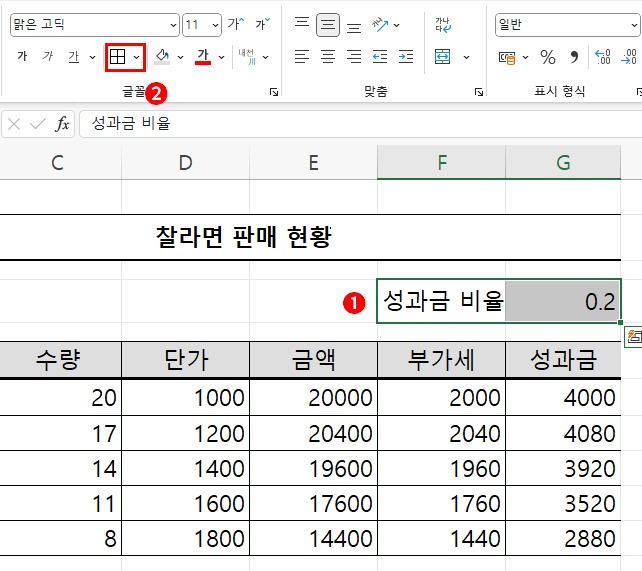The image size is (642, 571).
Task: Align text left
Action: pos(302,56)
